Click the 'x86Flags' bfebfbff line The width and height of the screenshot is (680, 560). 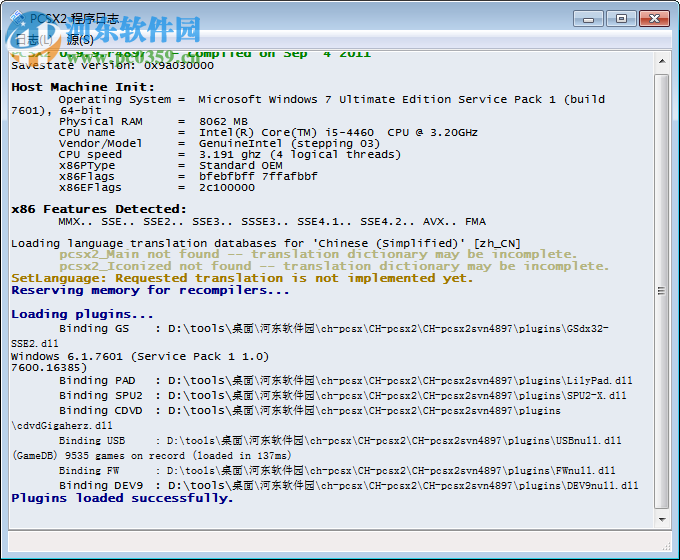pyautogui.click(x=188, y=177)
